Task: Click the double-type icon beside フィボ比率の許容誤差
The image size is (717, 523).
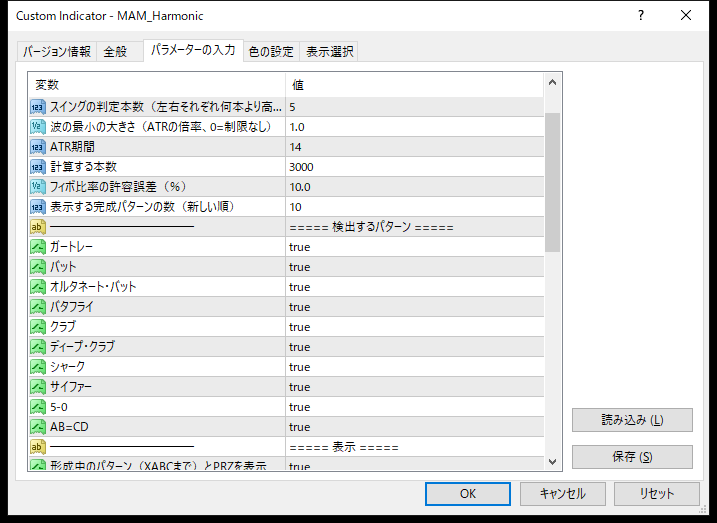Action: click(38, 187)
